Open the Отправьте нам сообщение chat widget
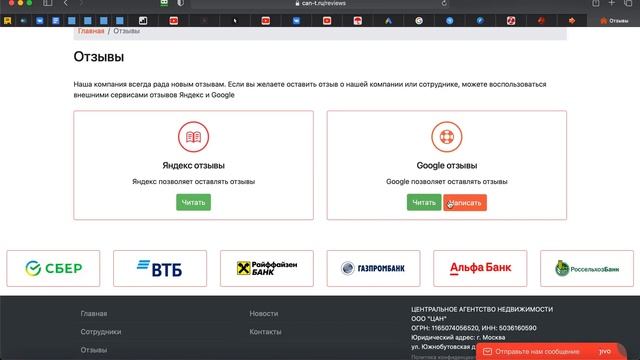Viewport: 640px width, 360px height. pyautogui.click(x=551, y=351)
